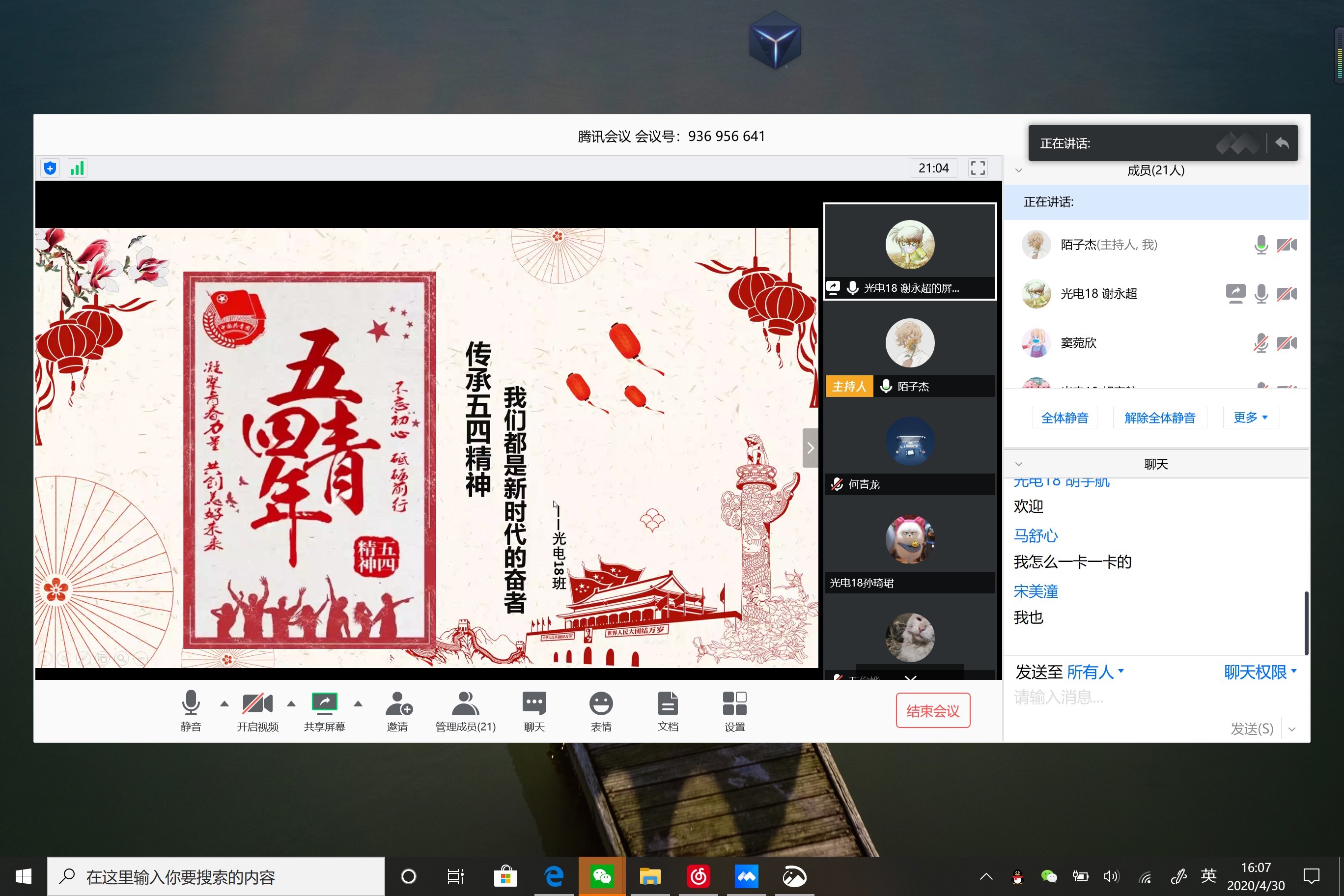
Task: Turn on video (开启视频)
Action: [x=257, y=704]
